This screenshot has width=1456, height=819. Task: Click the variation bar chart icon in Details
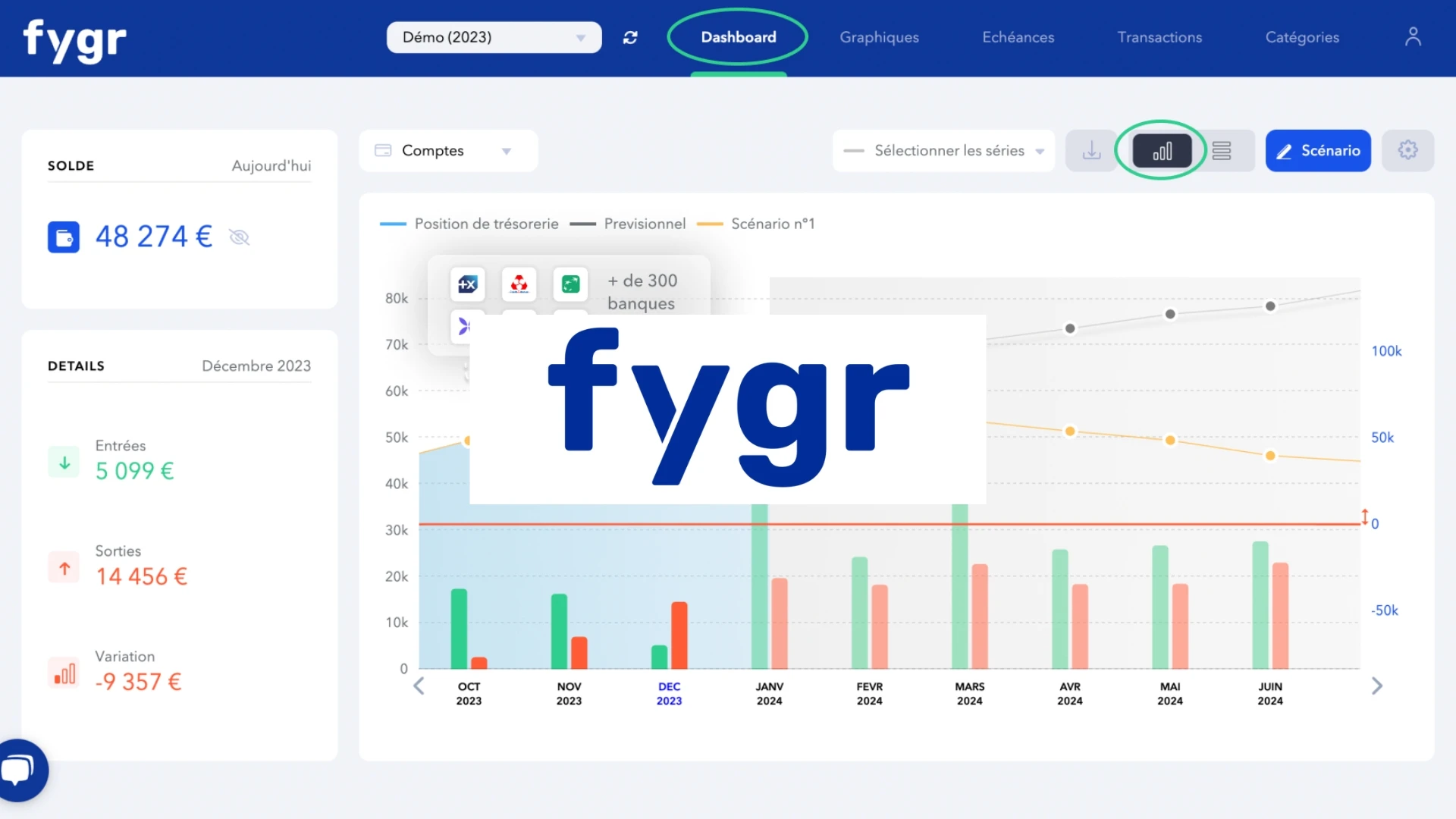click(64, 673)
